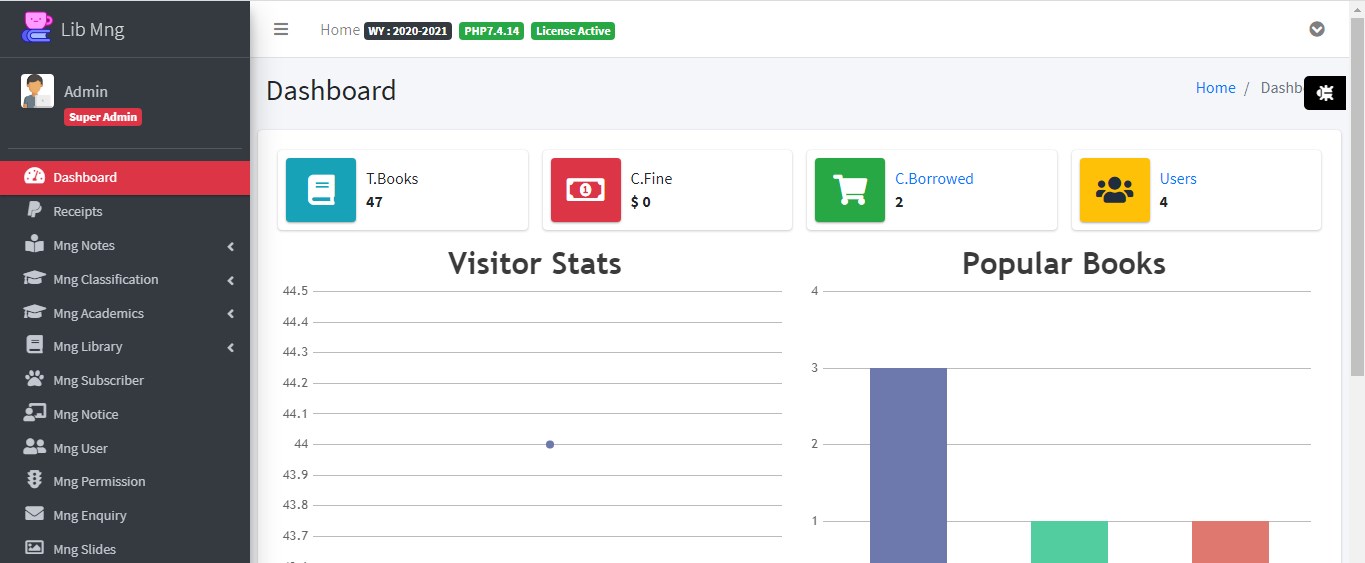Open the Mng Slides menu item
Image resolution: width=1365 pixels, height=563 pixels.
coord(125,549)
